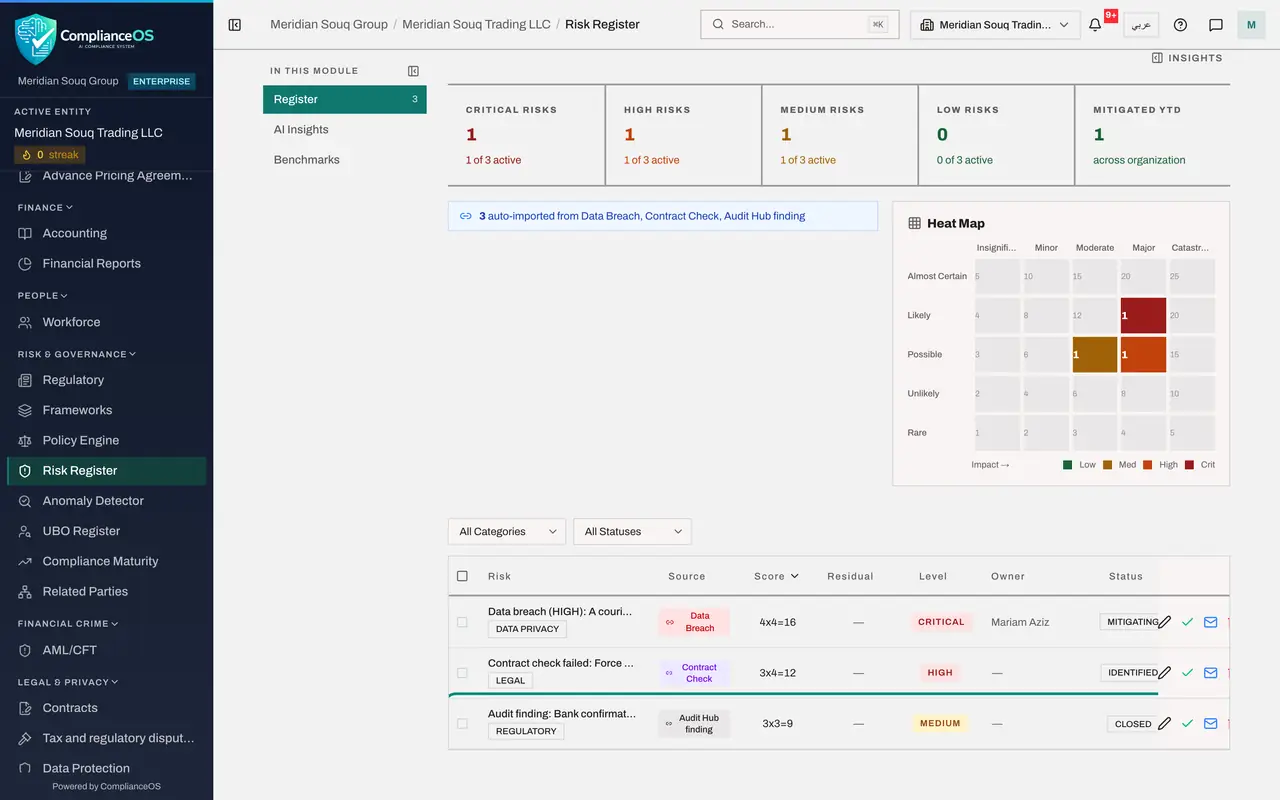
Task: Mark the Contract check risk with checkmark icon
Action: (1187, 673)
